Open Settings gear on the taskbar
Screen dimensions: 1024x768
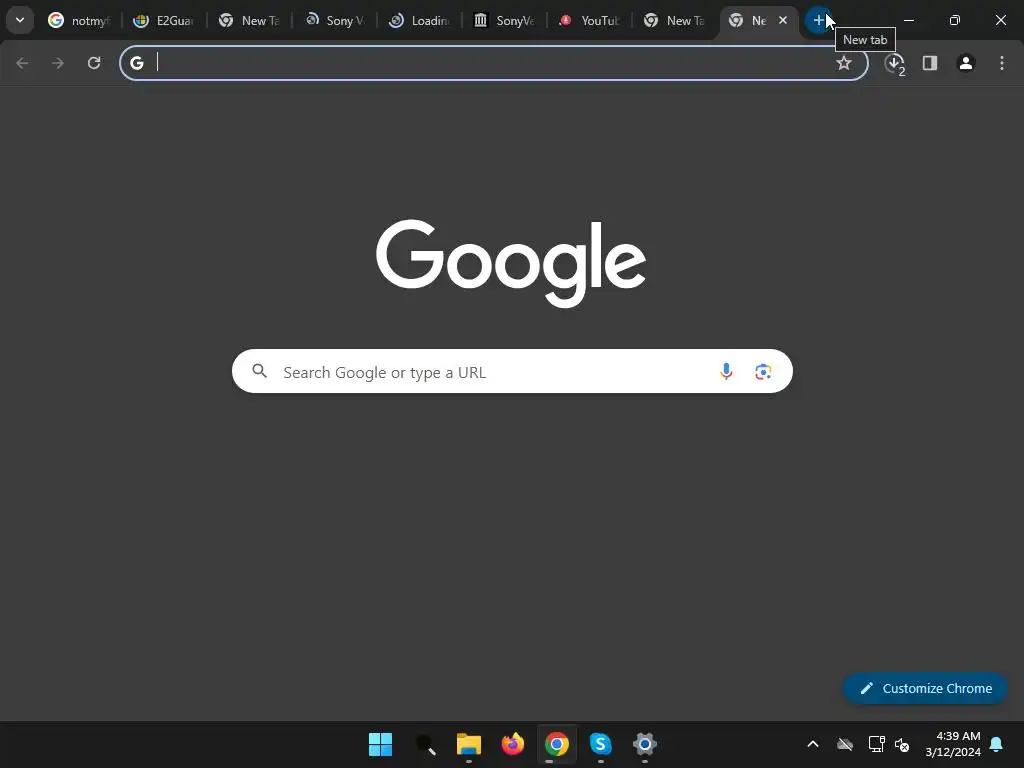645,744
